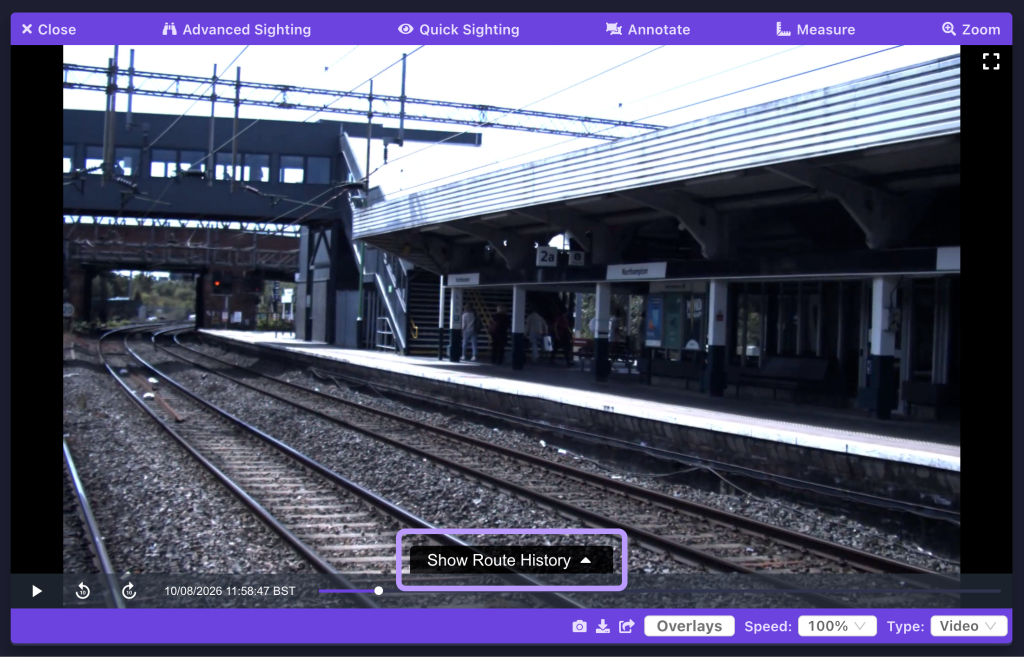The width and height of the screenshot is (1024, 657).
Task: Enter fullscreen mode
Action: pos(991,61)
